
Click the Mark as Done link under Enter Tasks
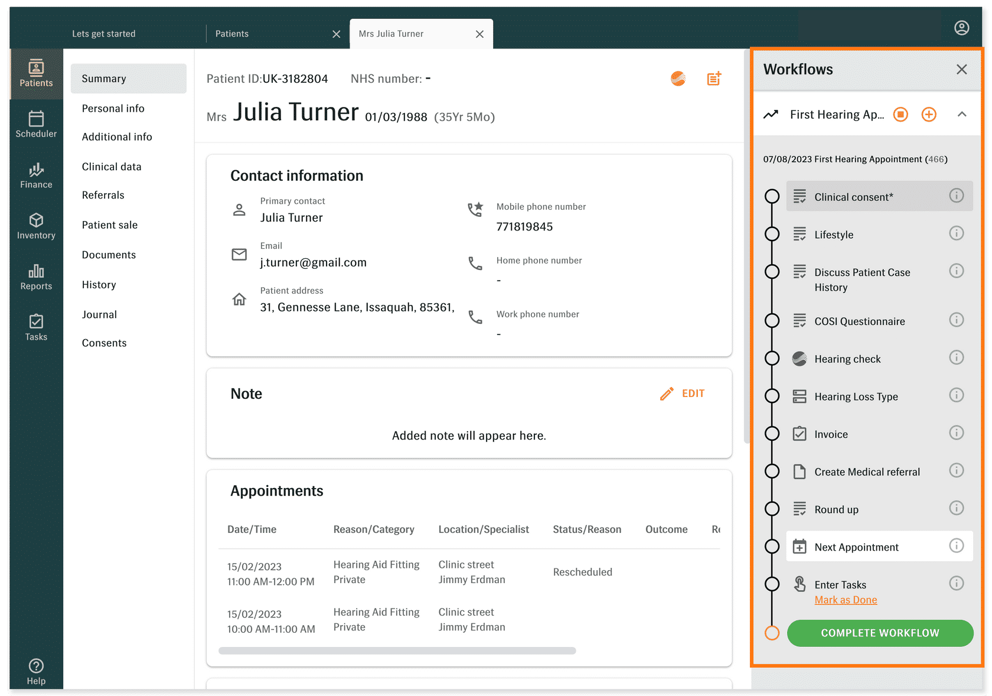coord(845,599)
